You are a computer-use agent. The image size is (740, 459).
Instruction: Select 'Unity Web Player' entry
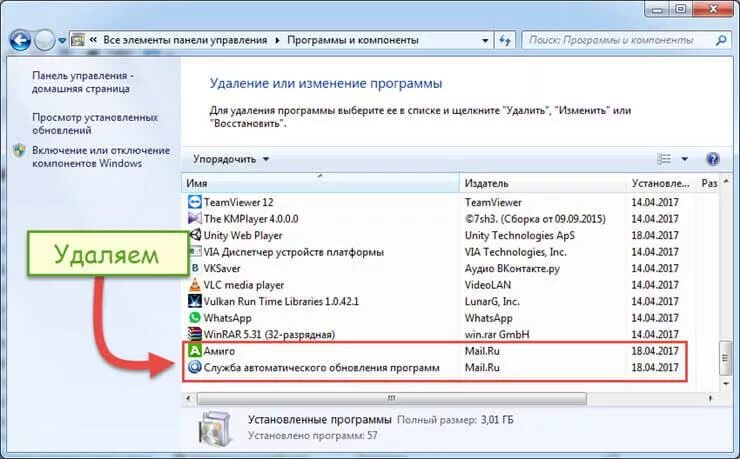click(243, 235)
